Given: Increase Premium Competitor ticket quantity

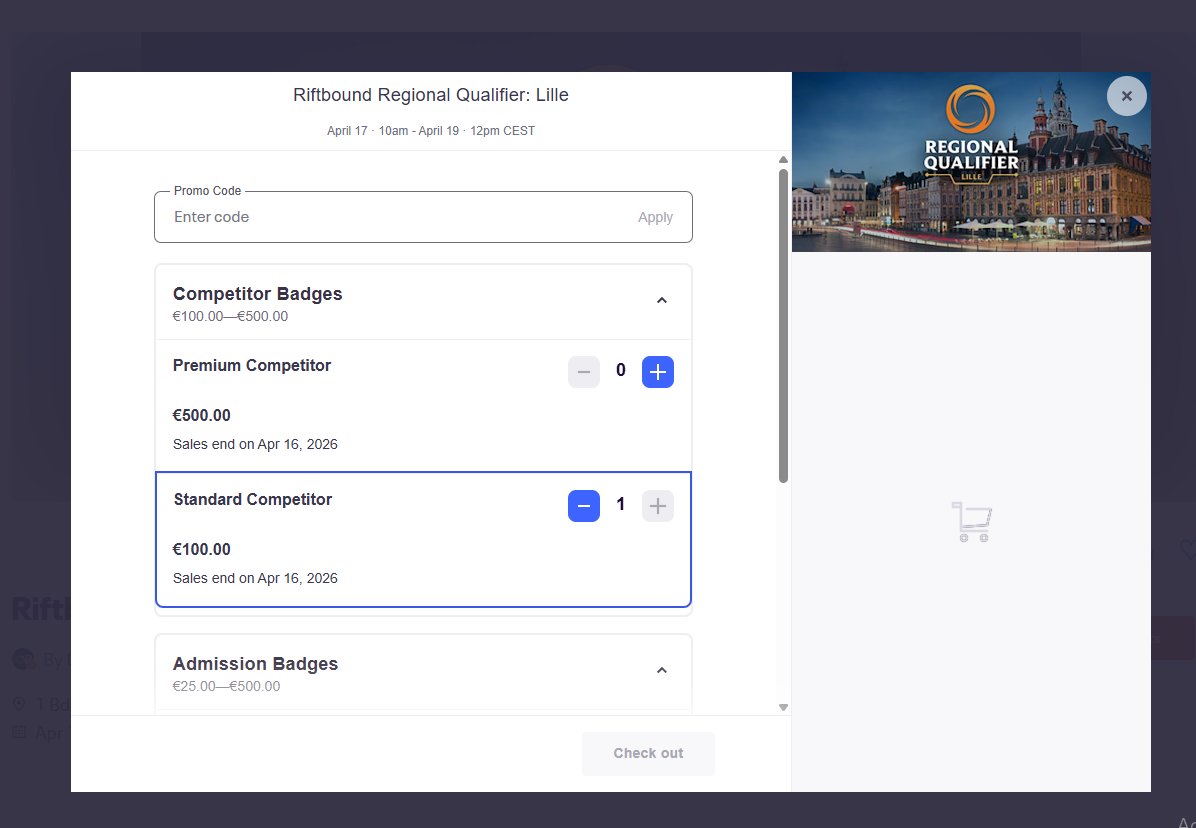Looking at the screenshot, I should 657,372.
